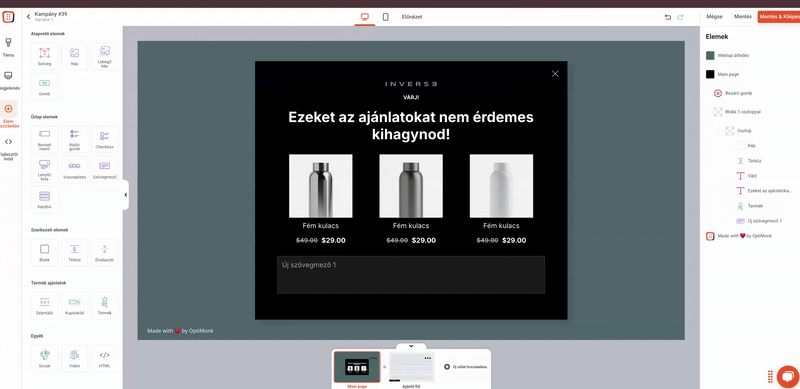Add a Kérdőív survey element
The image size is (800, 389).
pyautogui.click(x=44, y=200)
